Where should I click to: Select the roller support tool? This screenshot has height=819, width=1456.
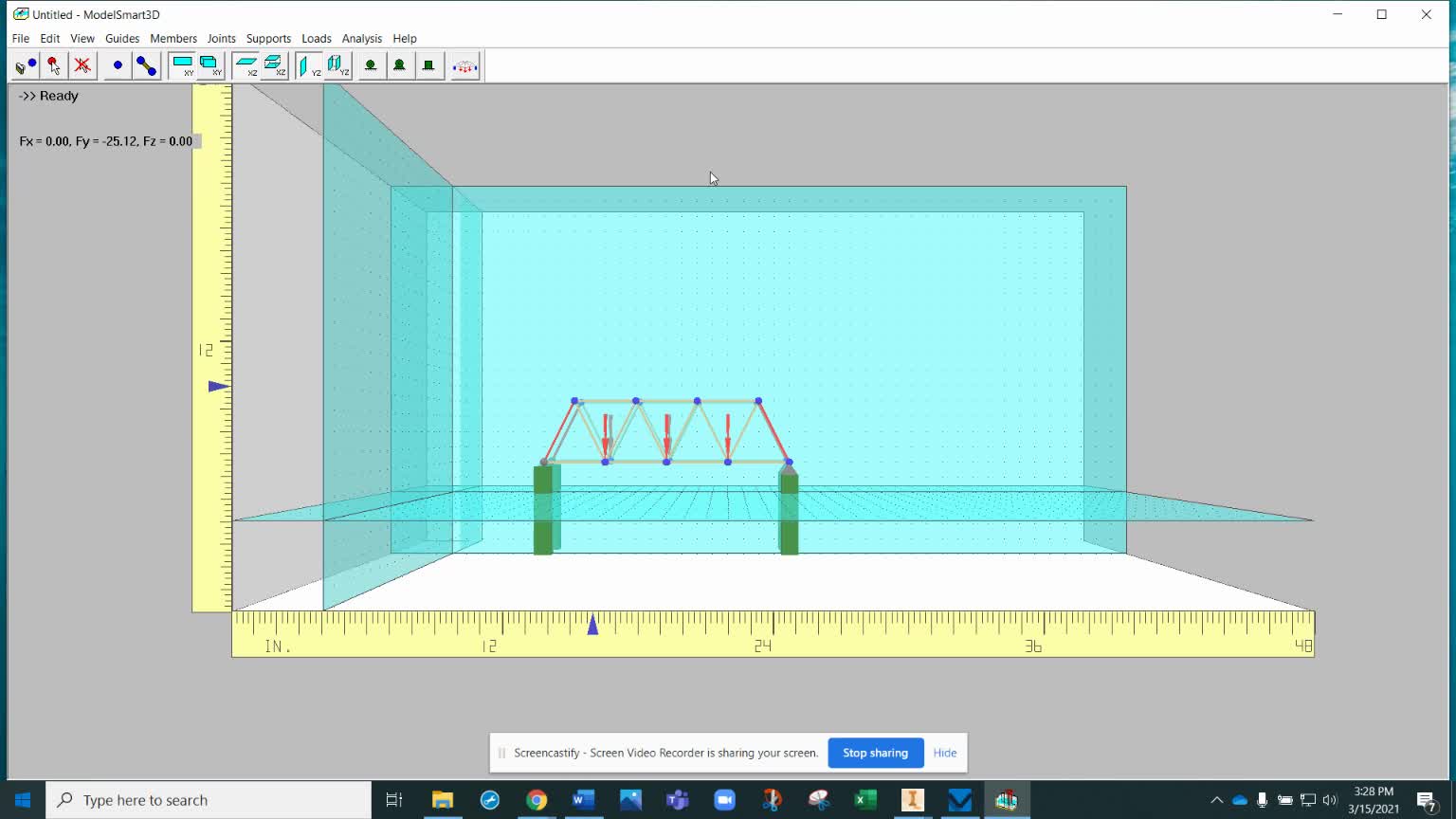(371, 66)
